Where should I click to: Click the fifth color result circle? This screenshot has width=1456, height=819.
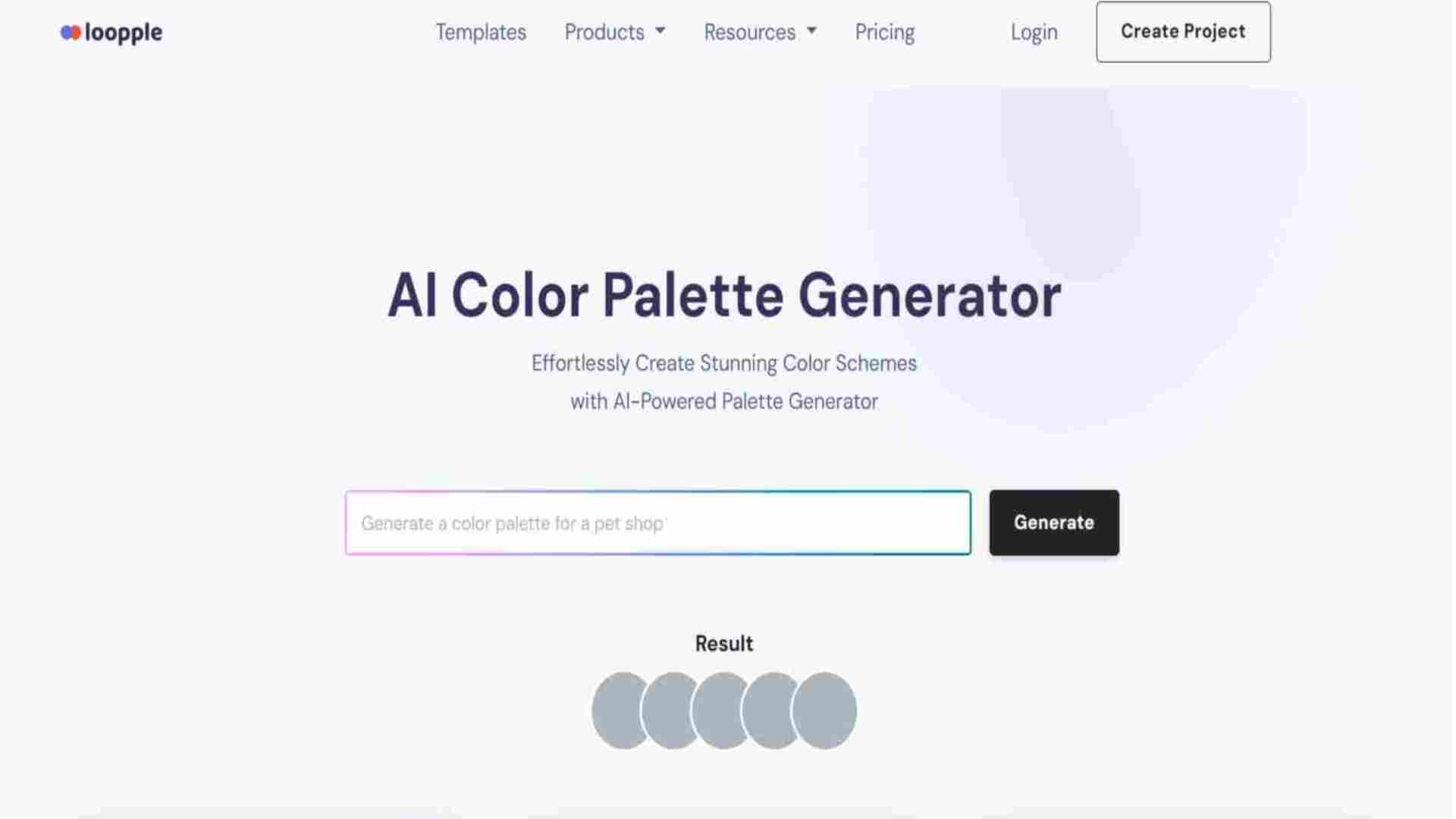[x=824, y=711]
